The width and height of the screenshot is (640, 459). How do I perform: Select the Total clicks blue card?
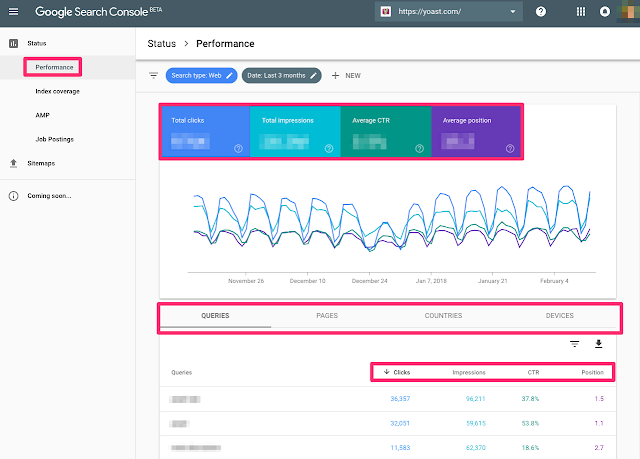point(204,132)
